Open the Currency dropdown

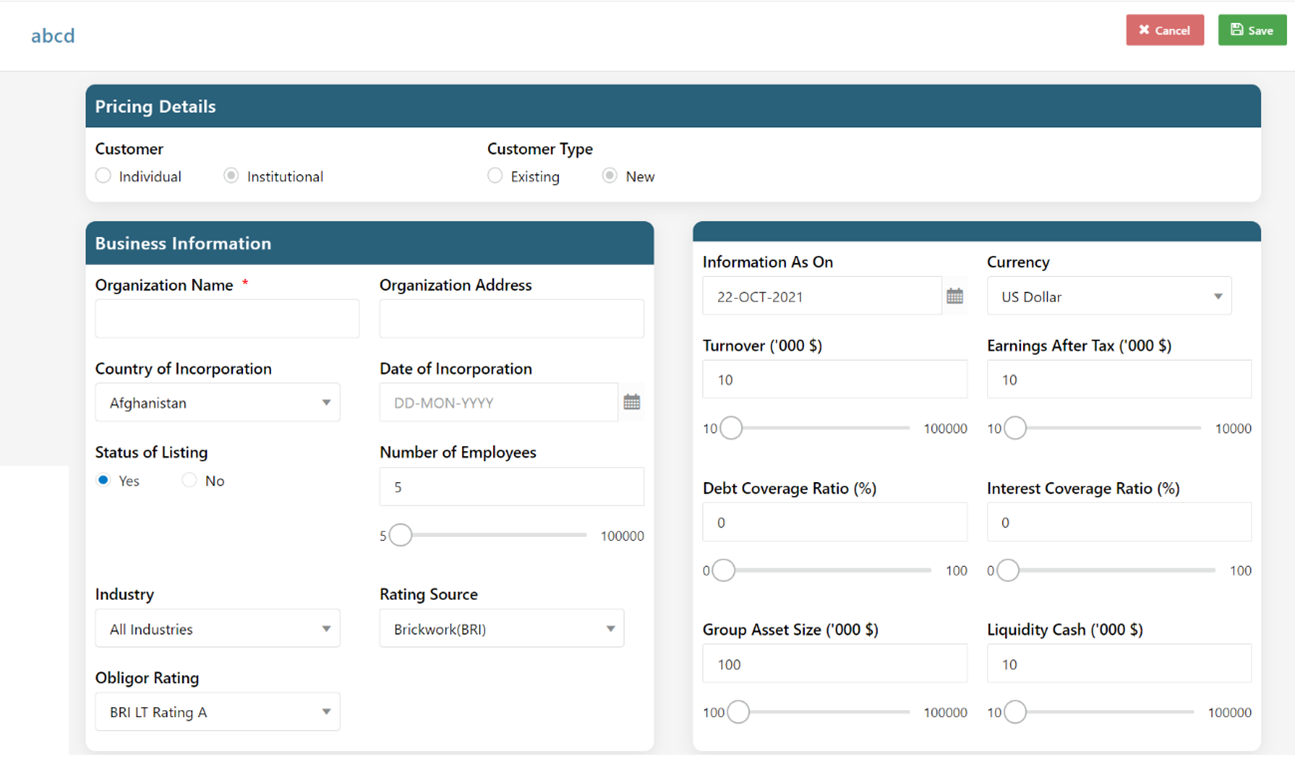(1109, 296)
